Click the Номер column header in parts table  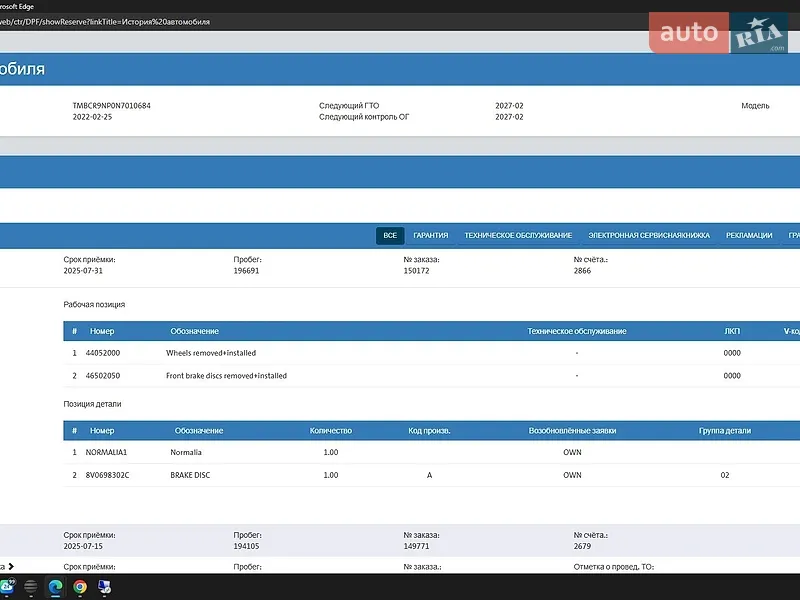(x=102, y=431)
